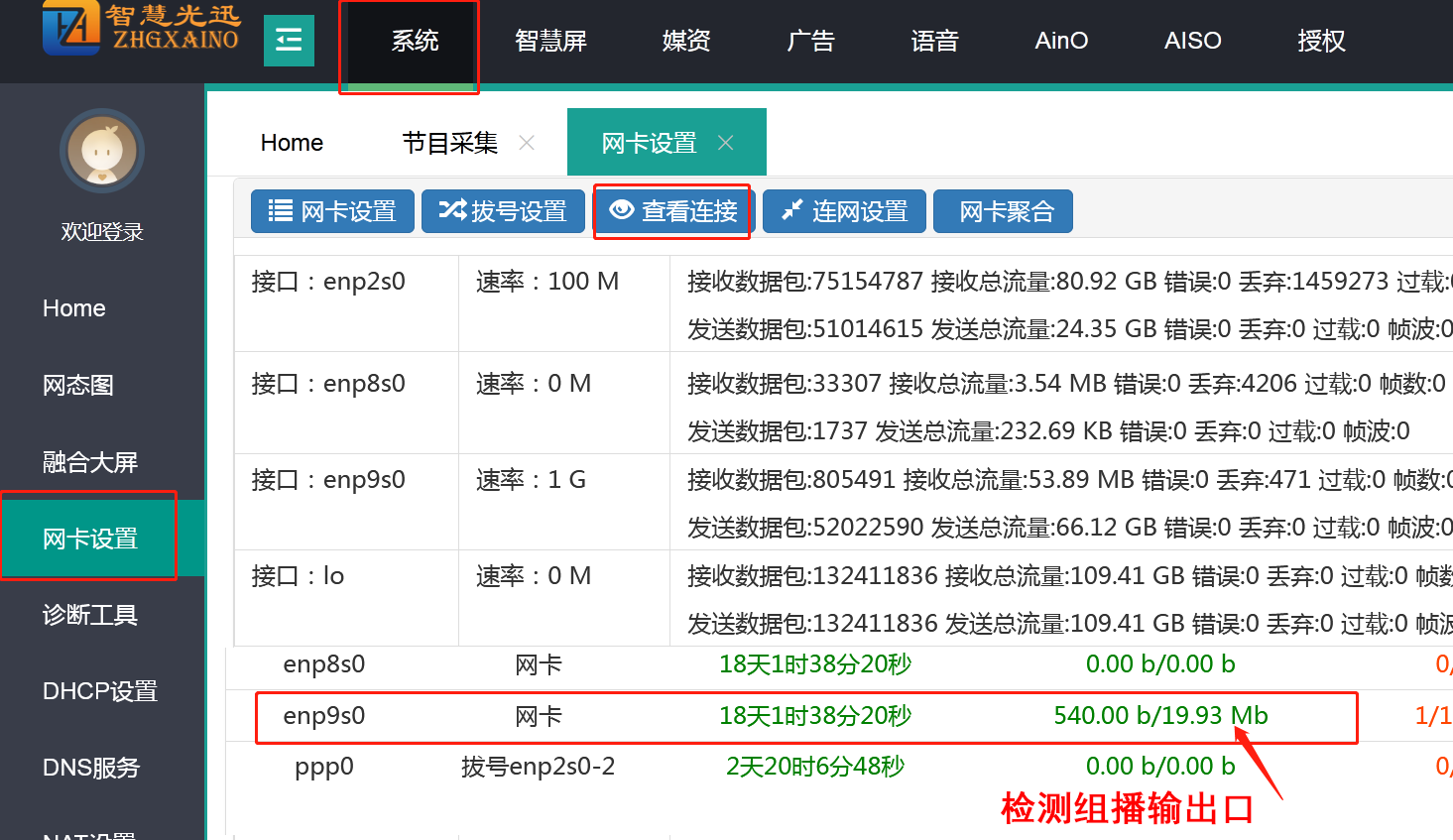This screenshot has width=1453, height=840.
Task: Open 拔号设置 with shuffle icon
Action: pos(503,211)
